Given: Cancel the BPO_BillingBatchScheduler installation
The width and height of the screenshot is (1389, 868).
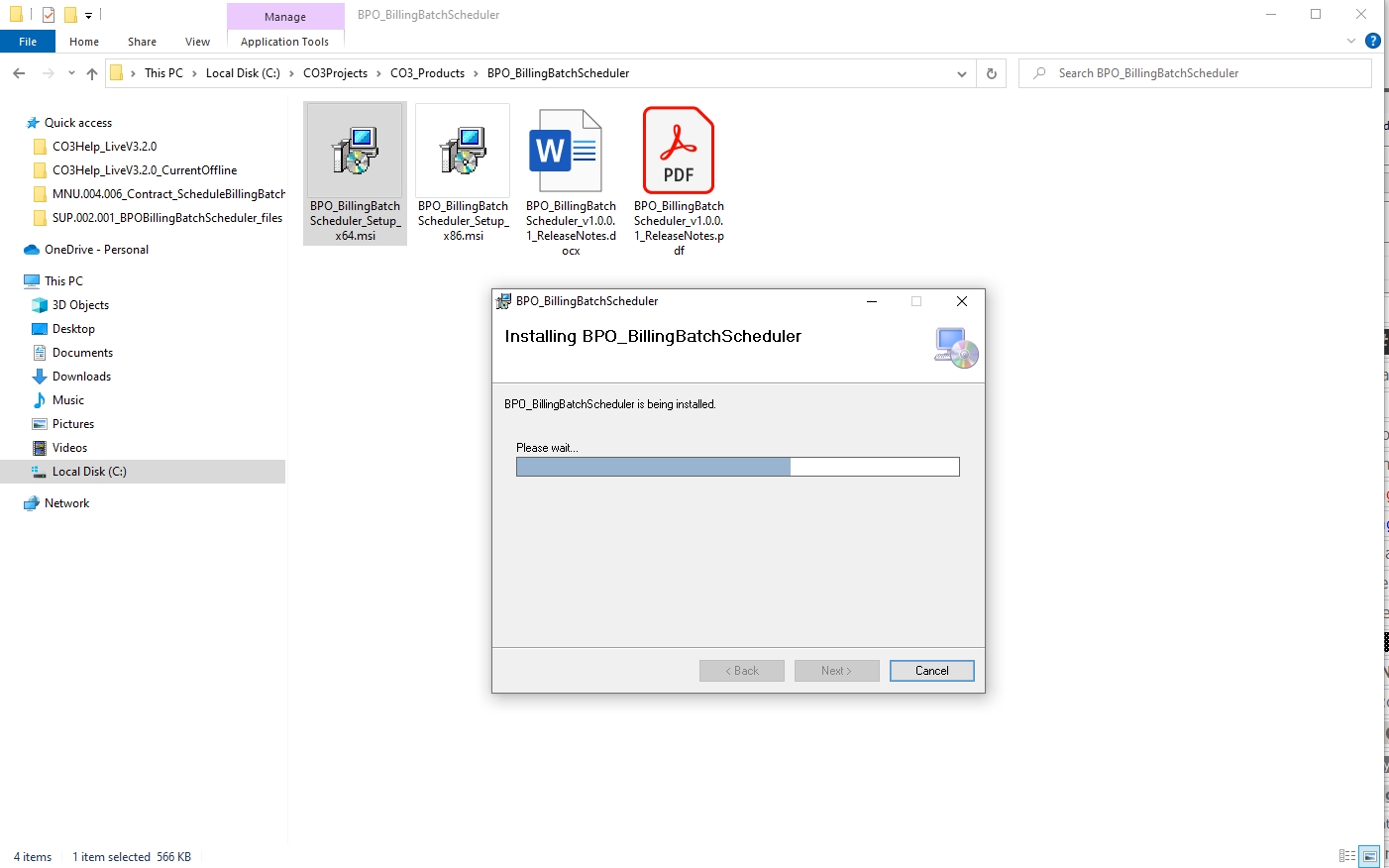Looking at the screenshot, I should pos(931,671).
